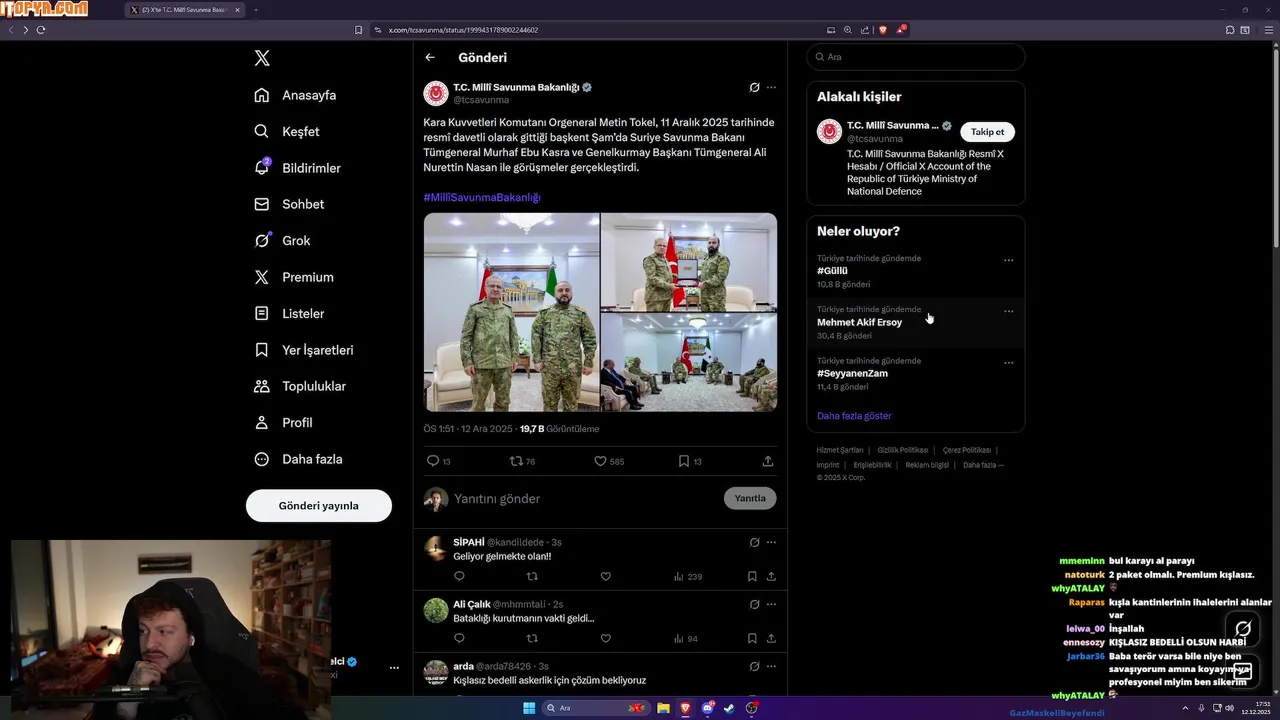Open Premium page in sidebar
The height and width of the screenshot is (720, 1280).
pos(294,277)
